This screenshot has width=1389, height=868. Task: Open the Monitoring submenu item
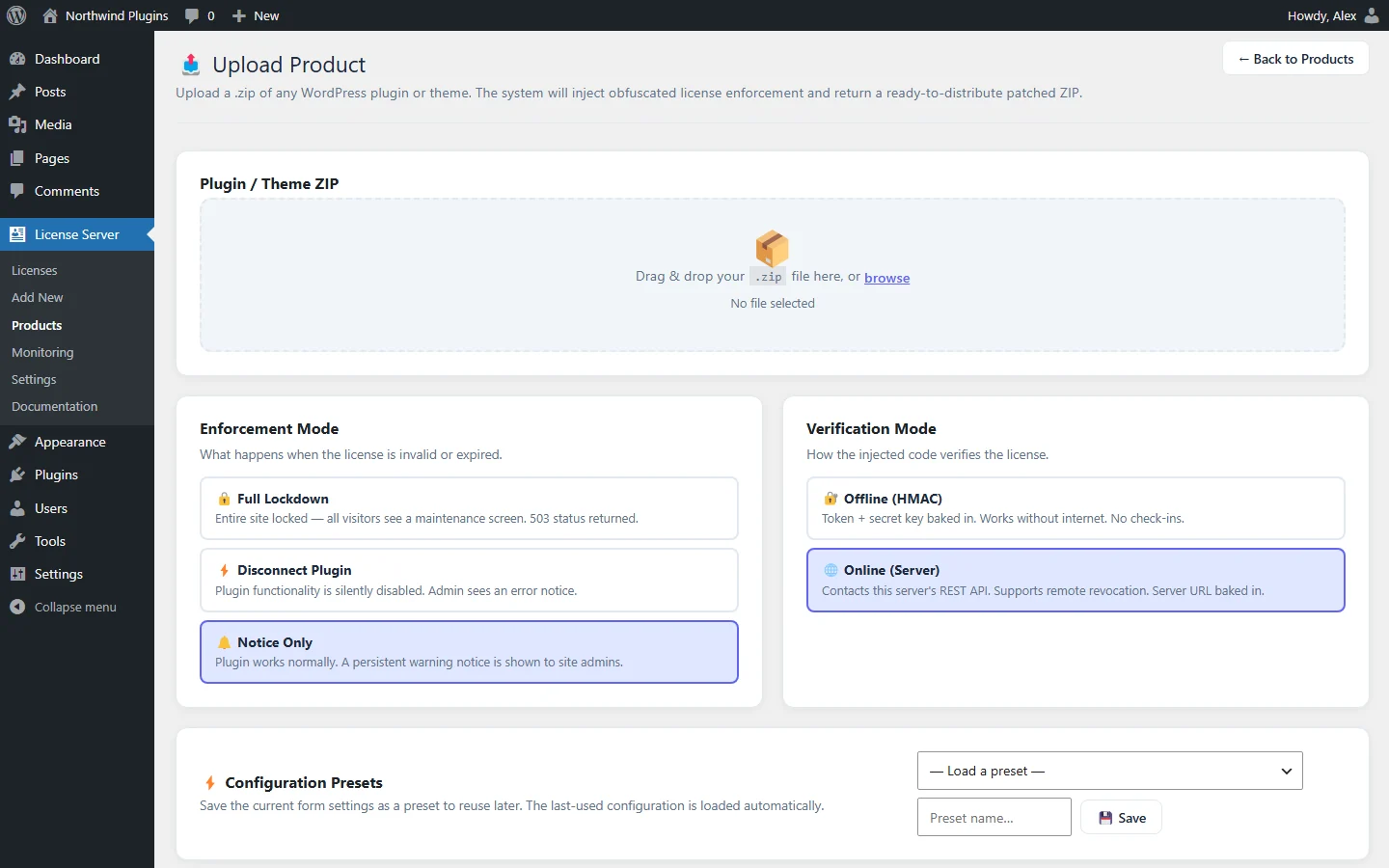42,353
